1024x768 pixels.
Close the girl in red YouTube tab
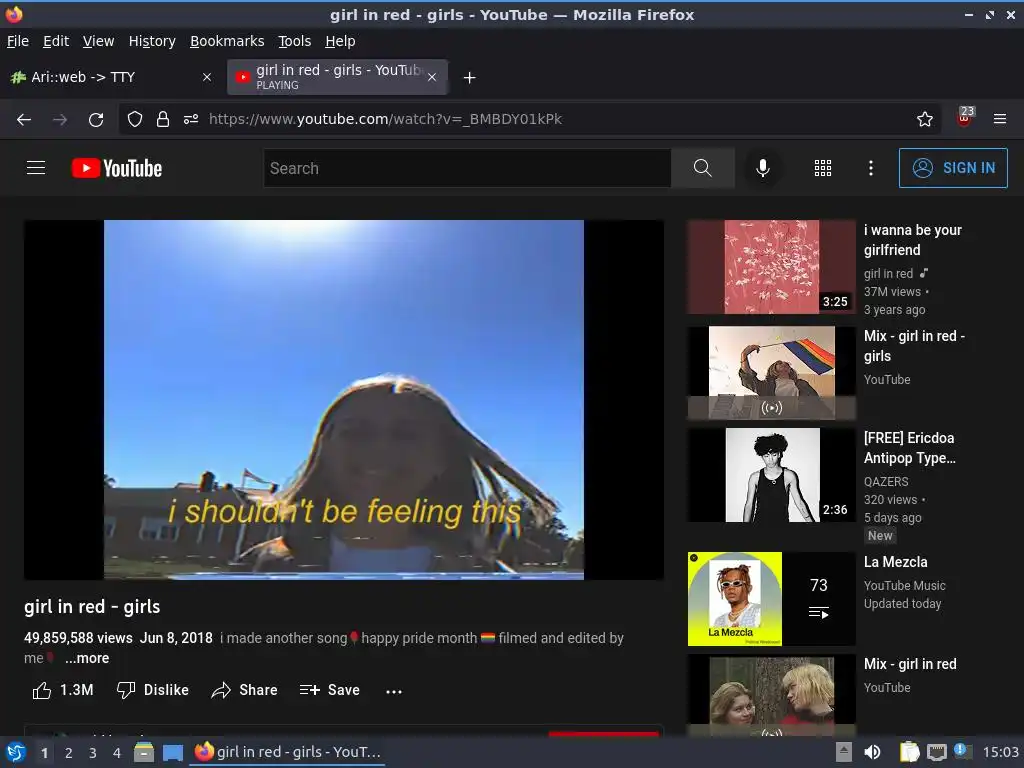[432, 77]
